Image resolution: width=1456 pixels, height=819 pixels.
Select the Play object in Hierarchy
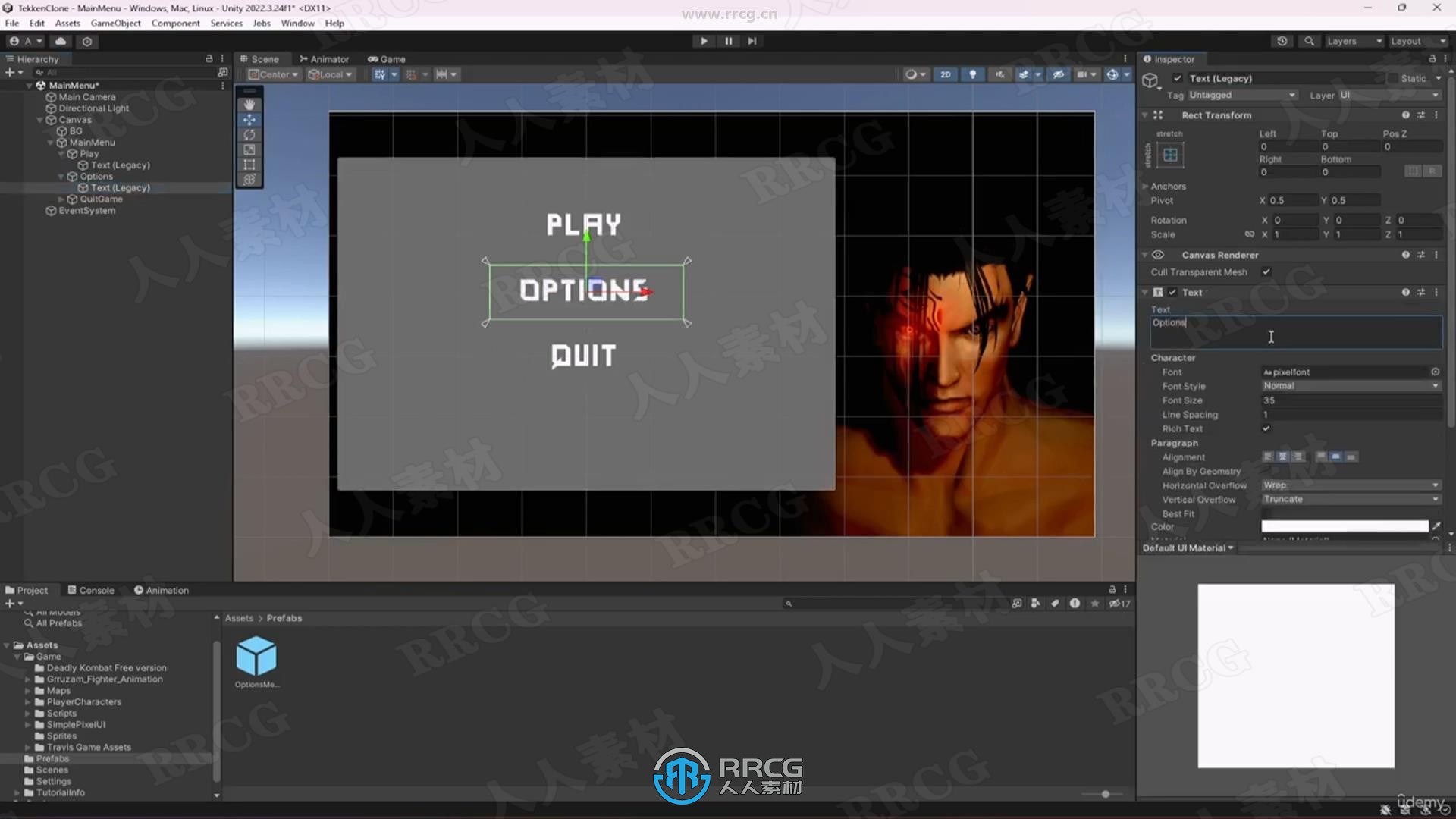tap(89, 154)
